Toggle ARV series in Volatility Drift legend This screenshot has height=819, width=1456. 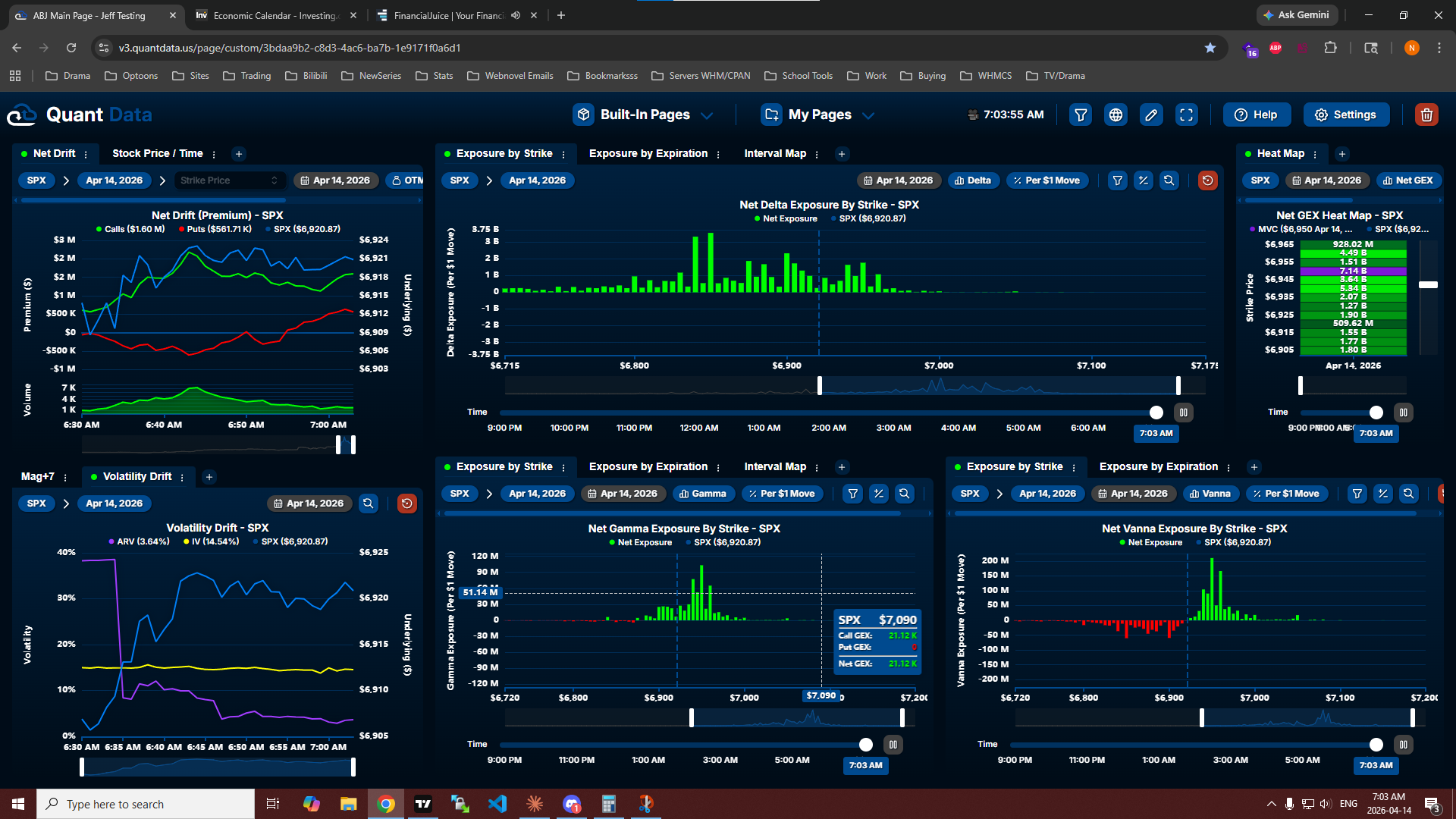[139, 541]
